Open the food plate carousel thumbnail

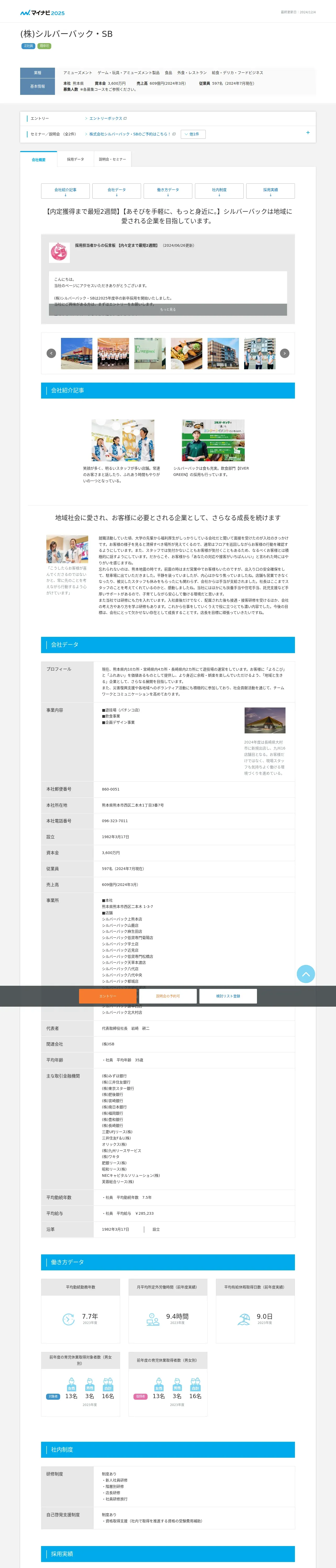(x=187, y=354)
